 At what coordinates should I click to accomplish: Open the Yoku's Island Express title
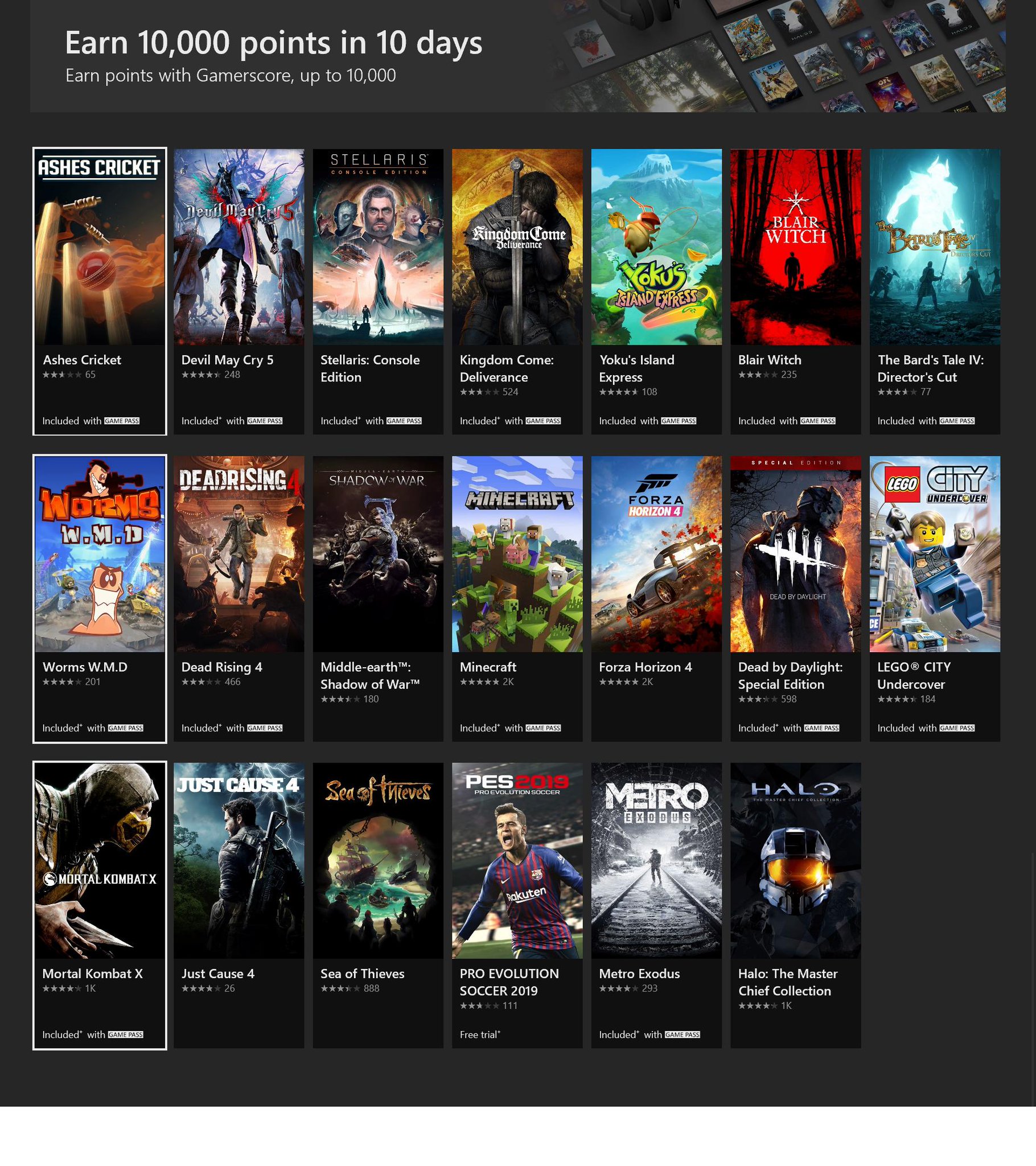pos(636,368)
